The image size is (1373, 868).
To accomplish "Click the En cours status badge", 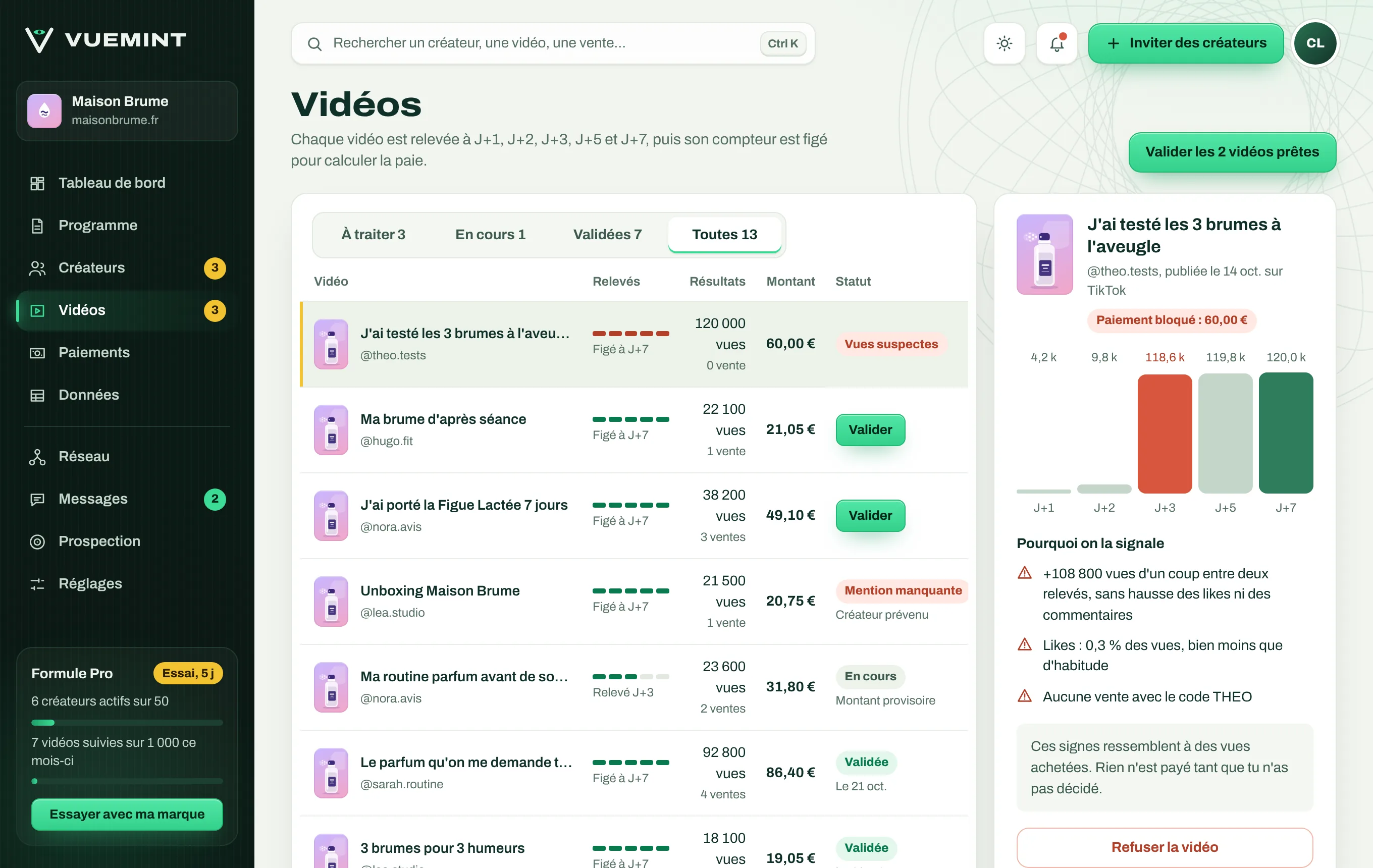I will [x=870, y=677].
